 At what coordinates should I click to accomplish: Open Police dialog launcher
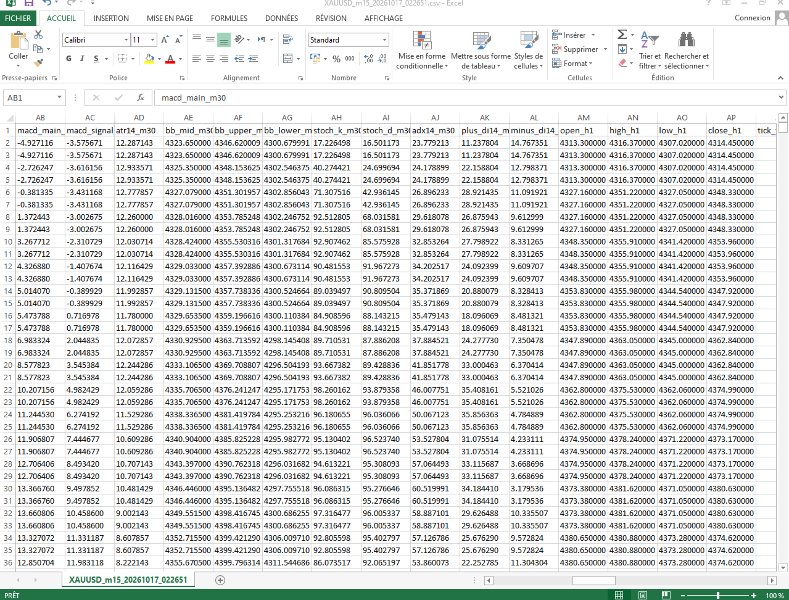[182, 78]
